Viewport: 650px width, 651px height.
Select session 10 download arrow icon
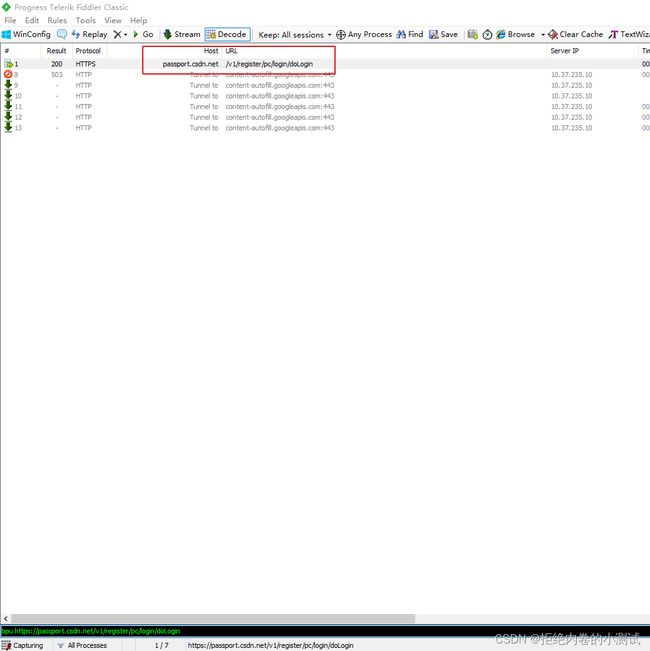click(8, 95)
